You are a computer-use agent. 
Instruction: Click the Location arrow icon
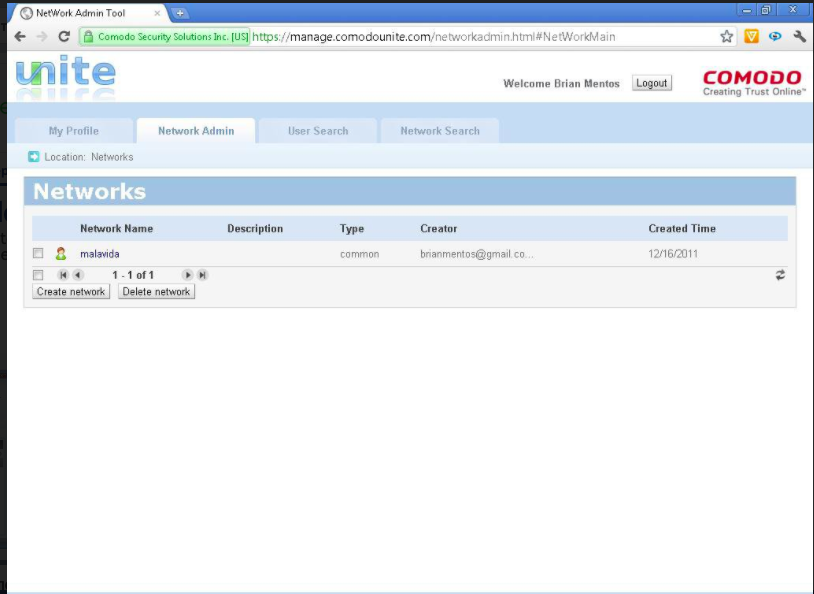34,157
